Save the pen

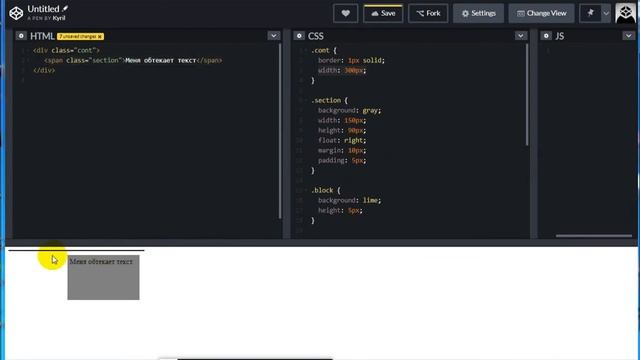pyautogui.click(x=383, y=13)
